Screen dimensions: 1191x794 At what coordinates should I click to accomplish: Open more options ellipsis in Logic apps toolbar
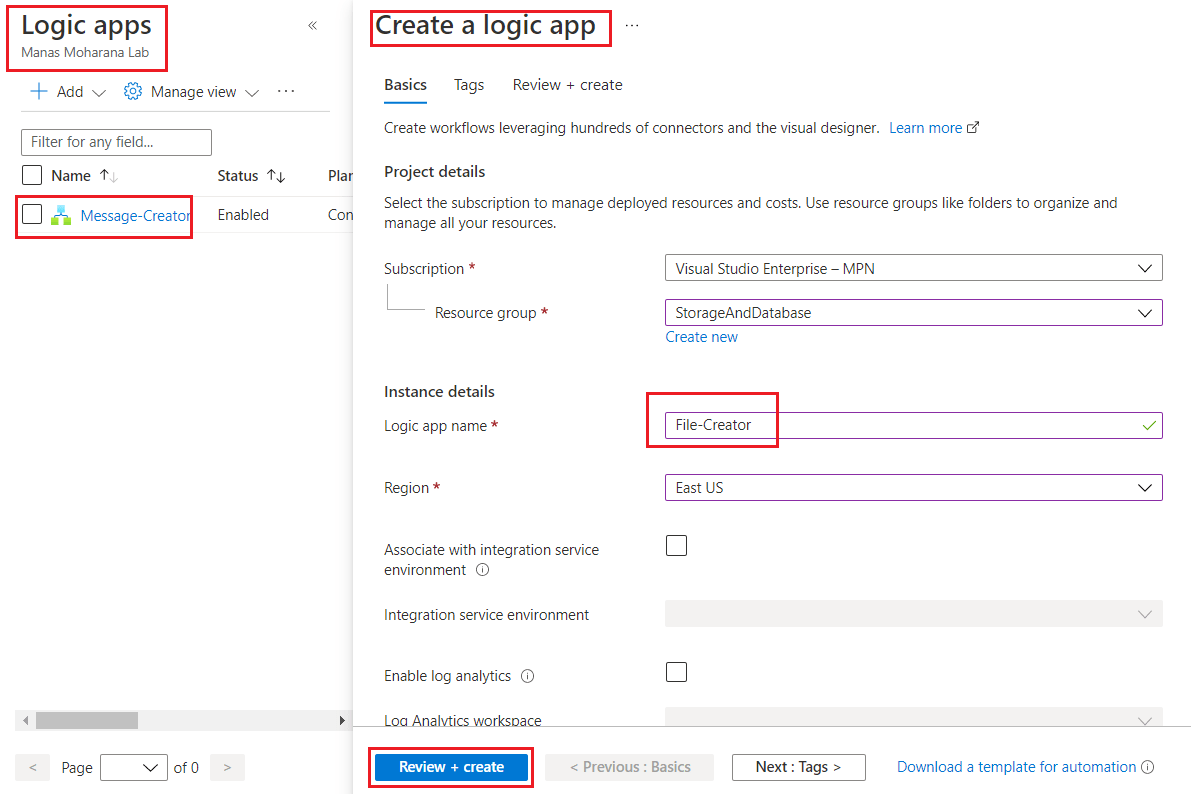pos(286,91)
